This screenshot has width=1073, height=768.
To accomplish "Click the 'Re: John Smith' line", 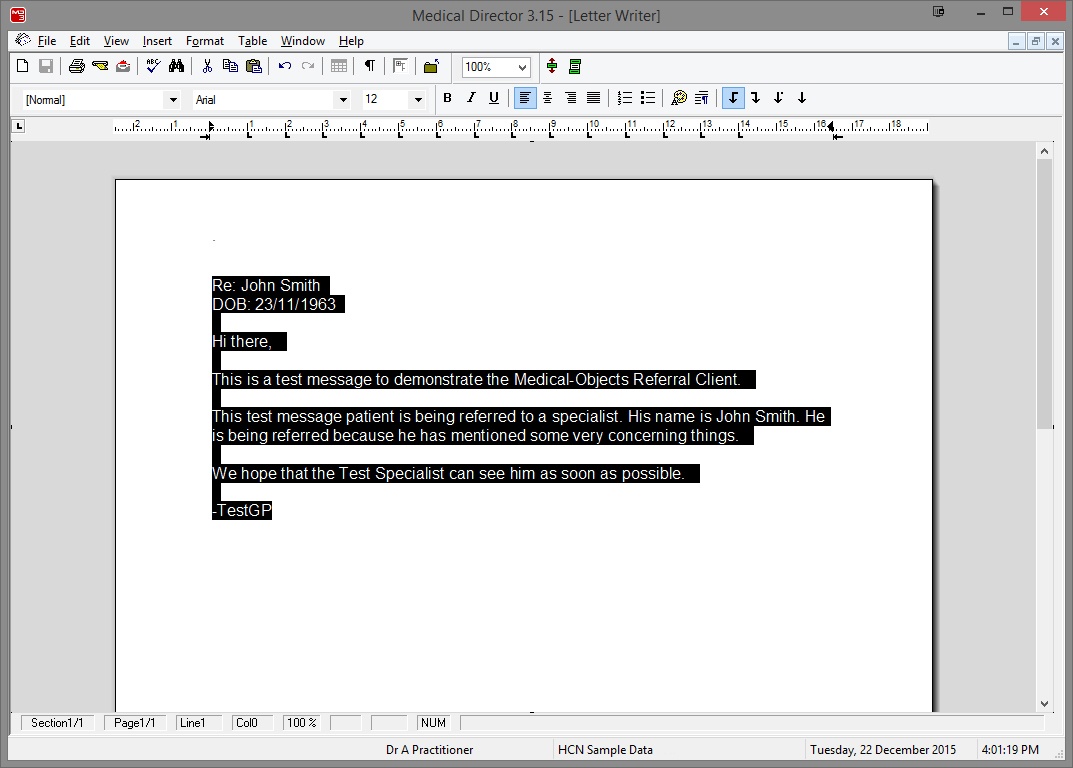I will tap(266, 285).
